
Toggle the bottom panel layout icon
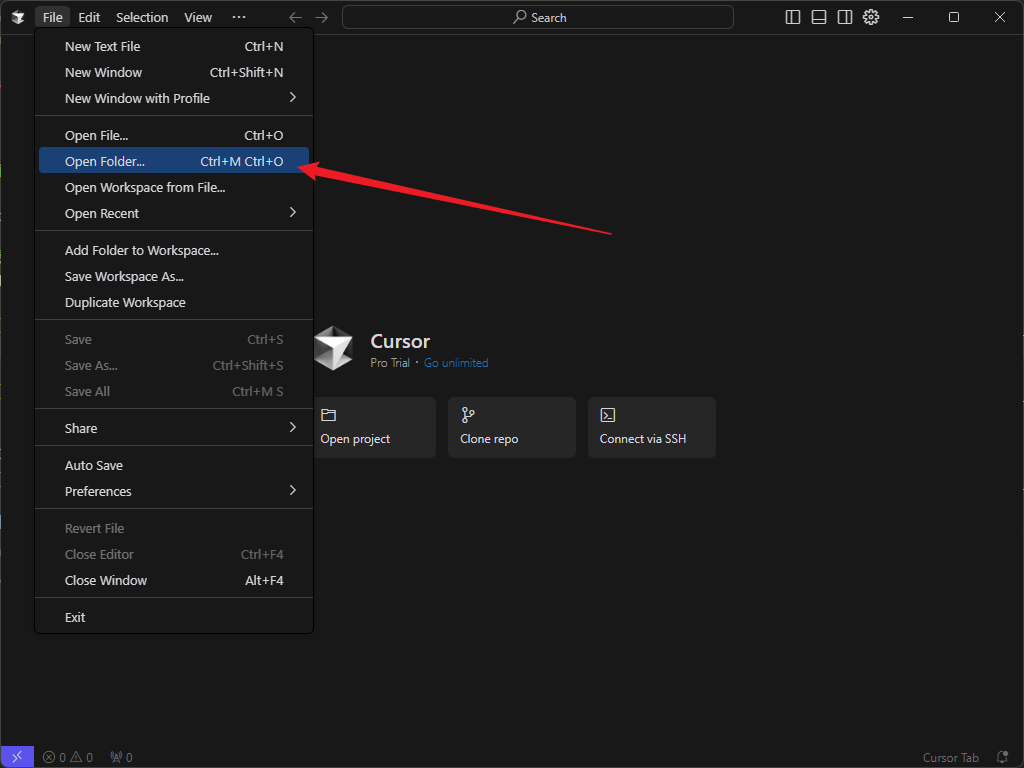click(x=819, y=18)
